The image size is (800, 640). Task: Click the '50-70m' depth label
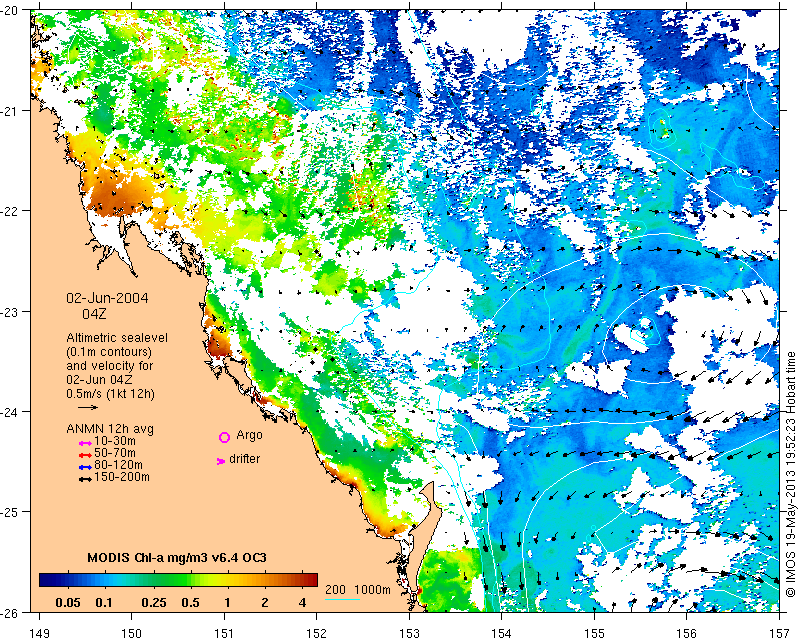pyautogui.click(x=115, y=453)
